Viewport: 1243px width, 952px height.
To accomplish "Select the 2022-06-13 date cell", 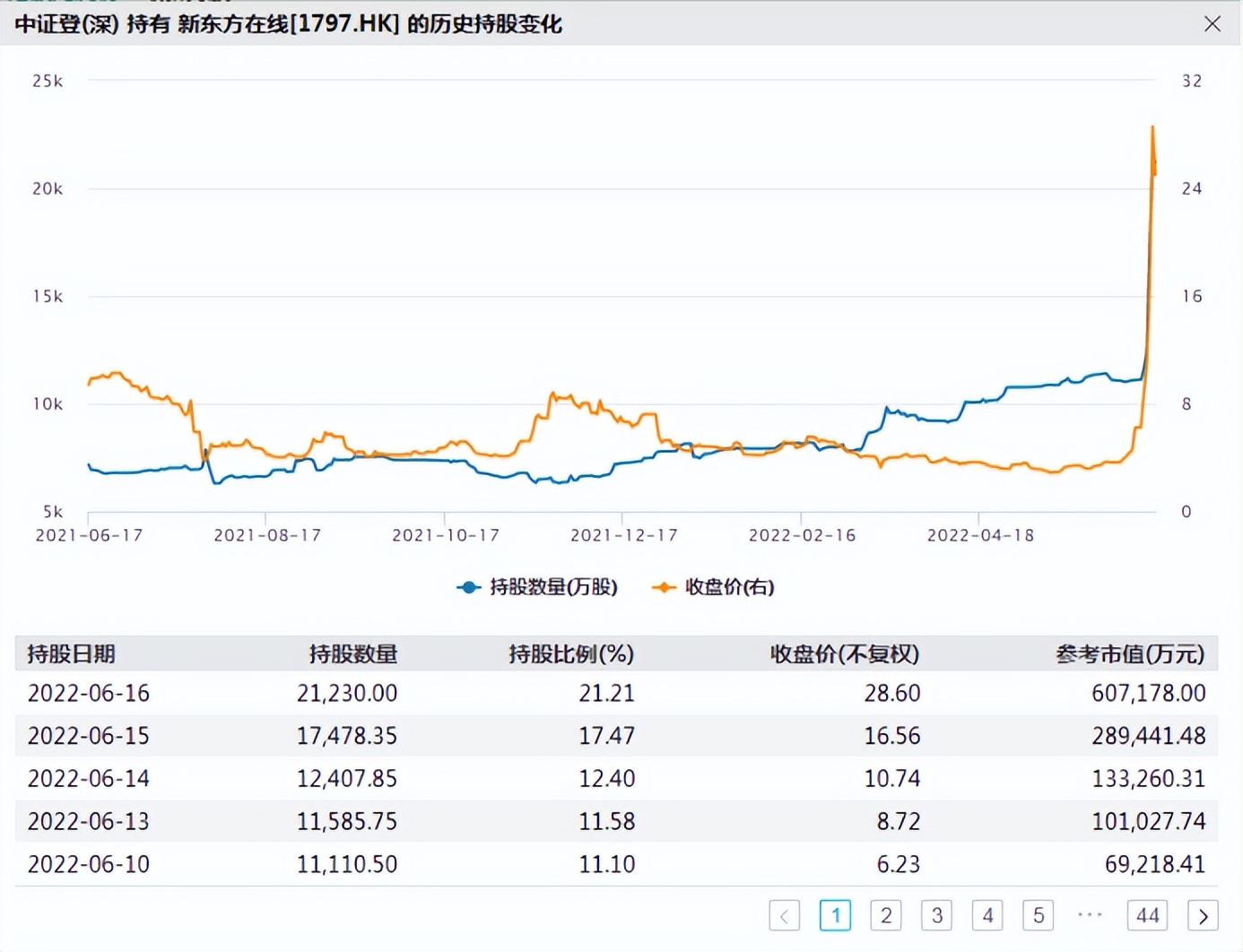I will pyautogui.click(x=89, y=821).
